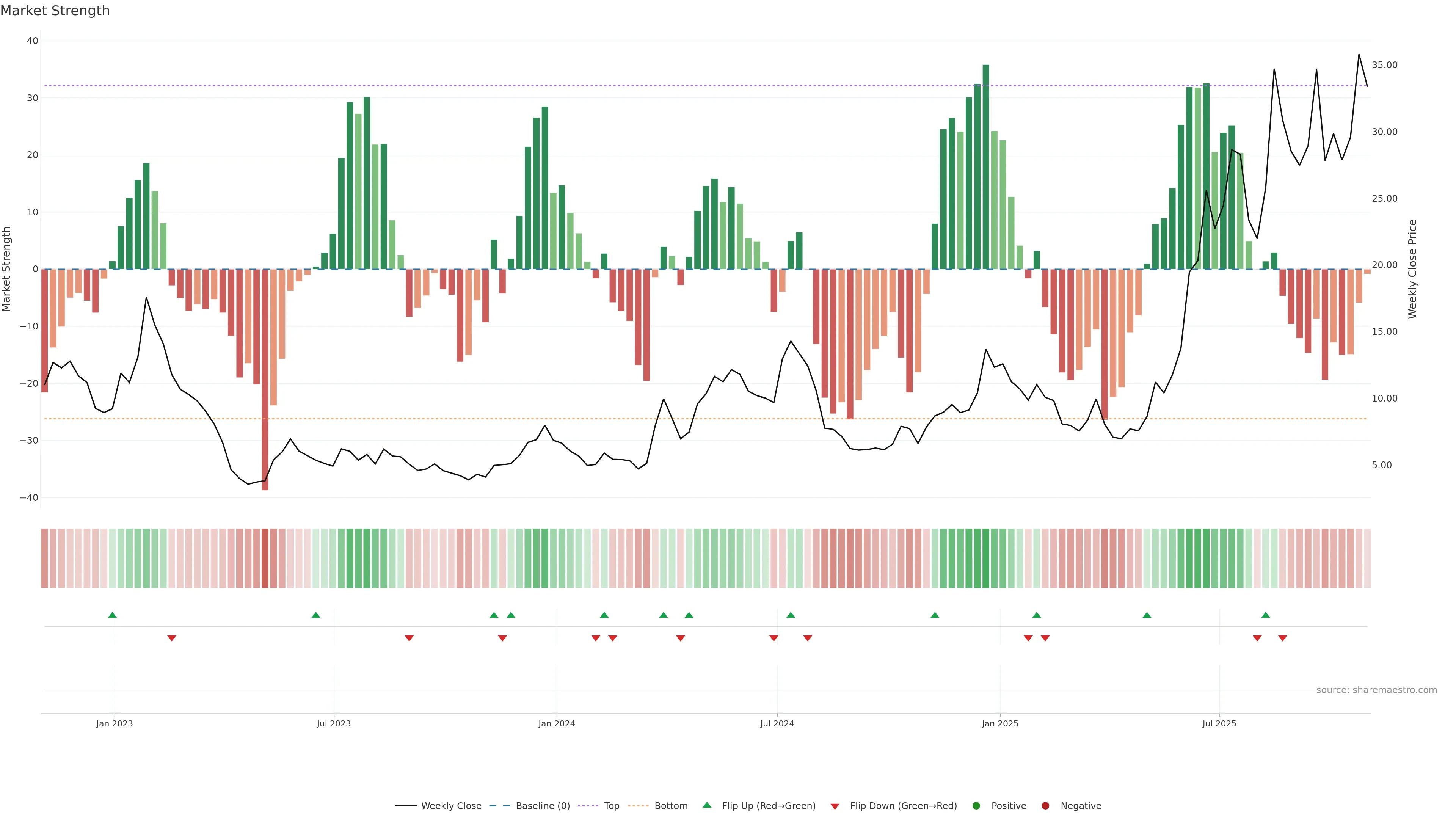
Task: Click the green Flip Up legend triangle
Action: [706, 805]
